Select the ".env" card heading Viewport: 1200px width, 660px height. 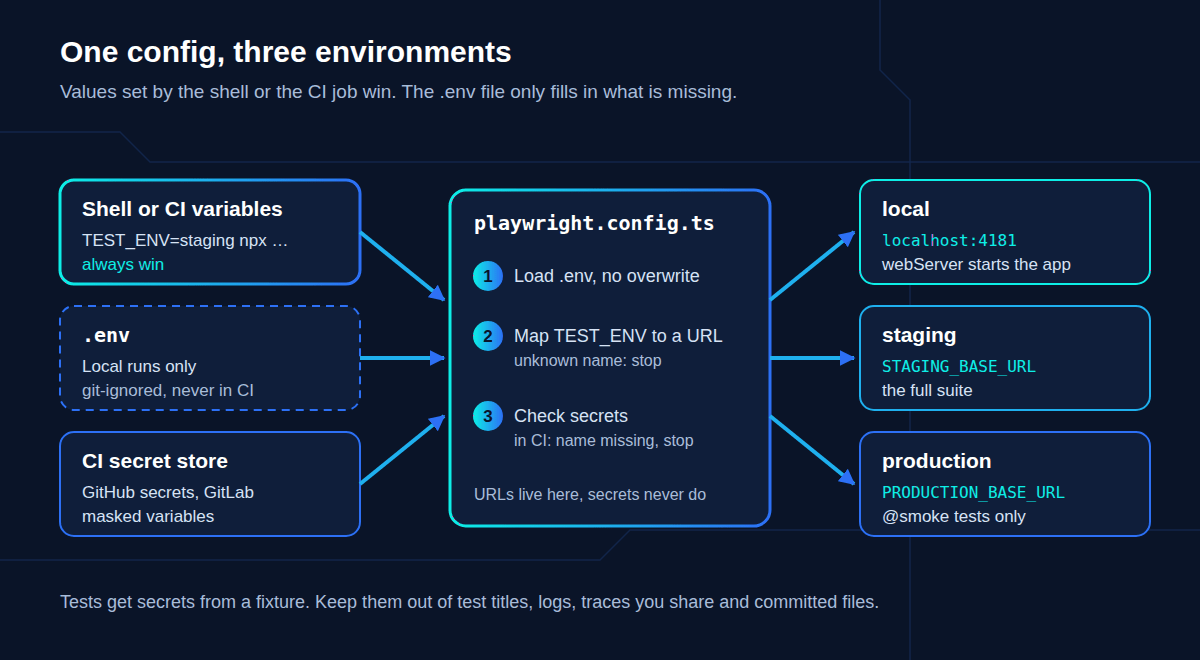106,336
